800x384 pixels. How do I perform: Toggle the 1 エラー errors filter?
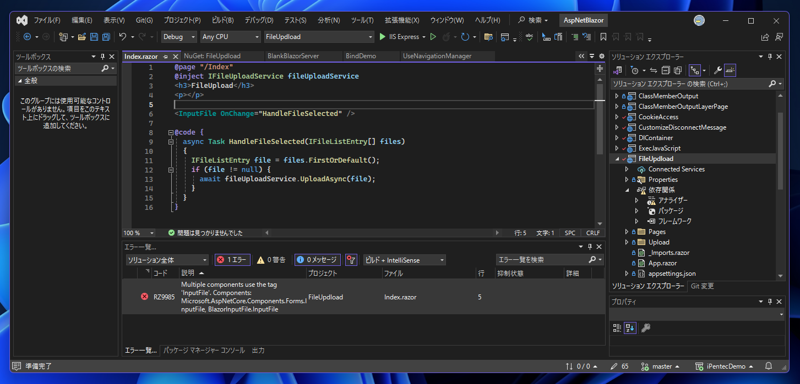pyautogui.click(x=232, y=260)
